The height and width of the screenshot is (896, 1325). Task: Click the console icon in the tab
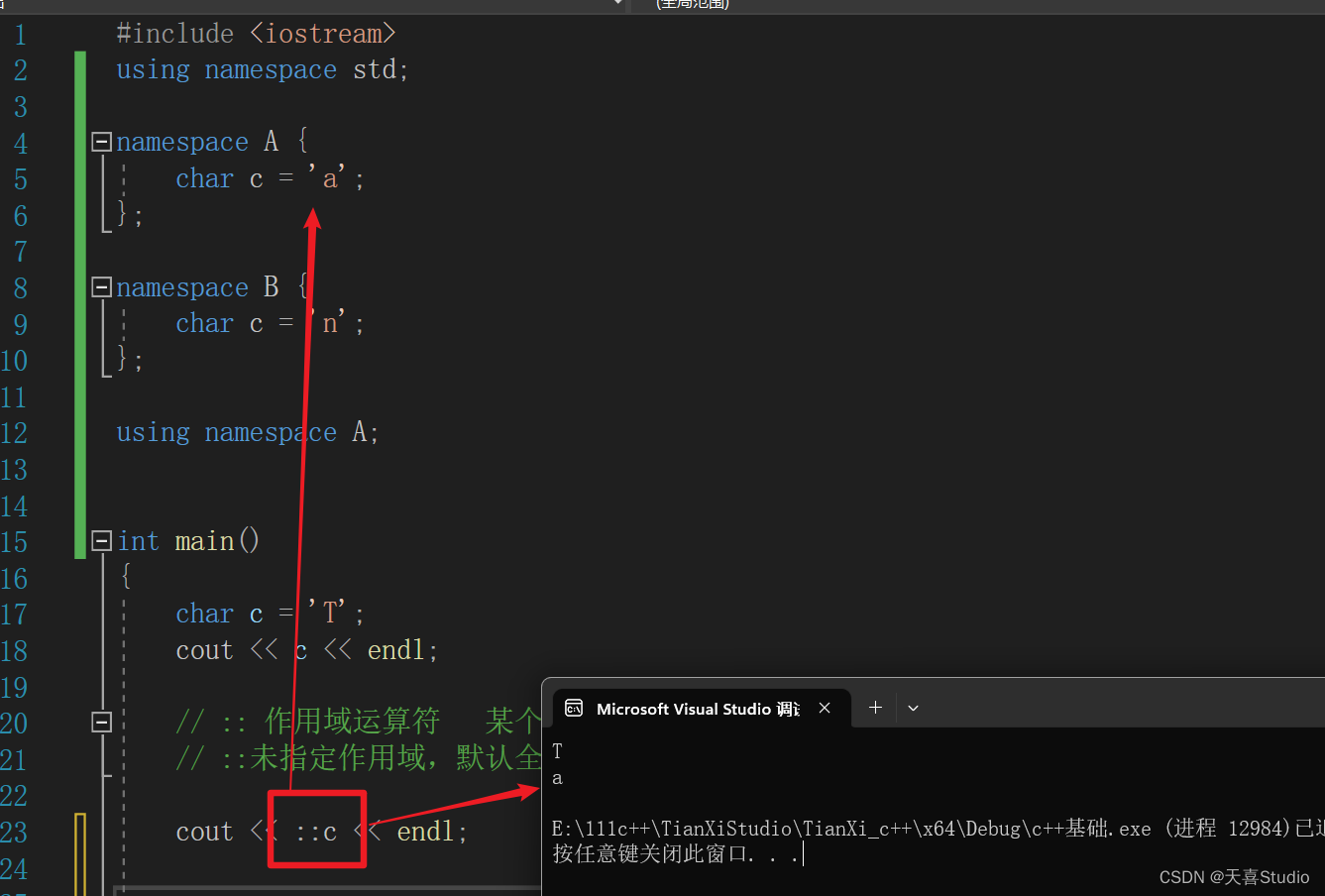point(574,708)
